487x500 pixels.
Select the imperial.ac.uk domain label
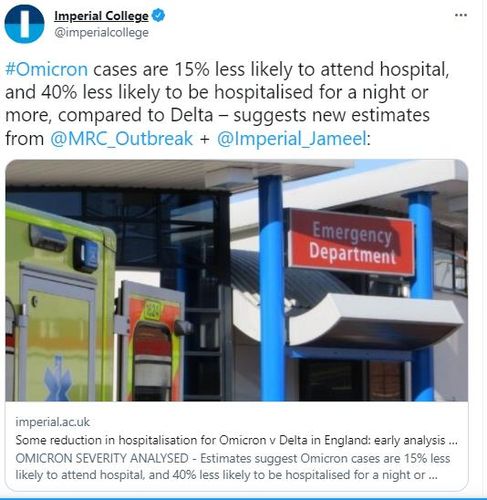53,422
